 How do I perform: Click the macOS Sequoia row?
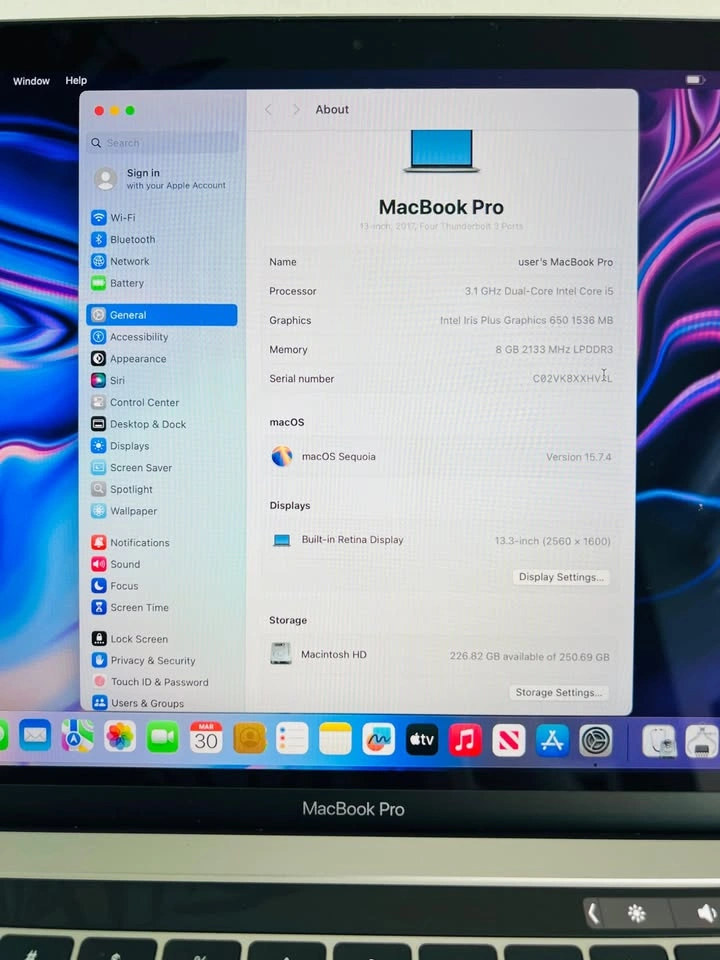pos(441,457)
